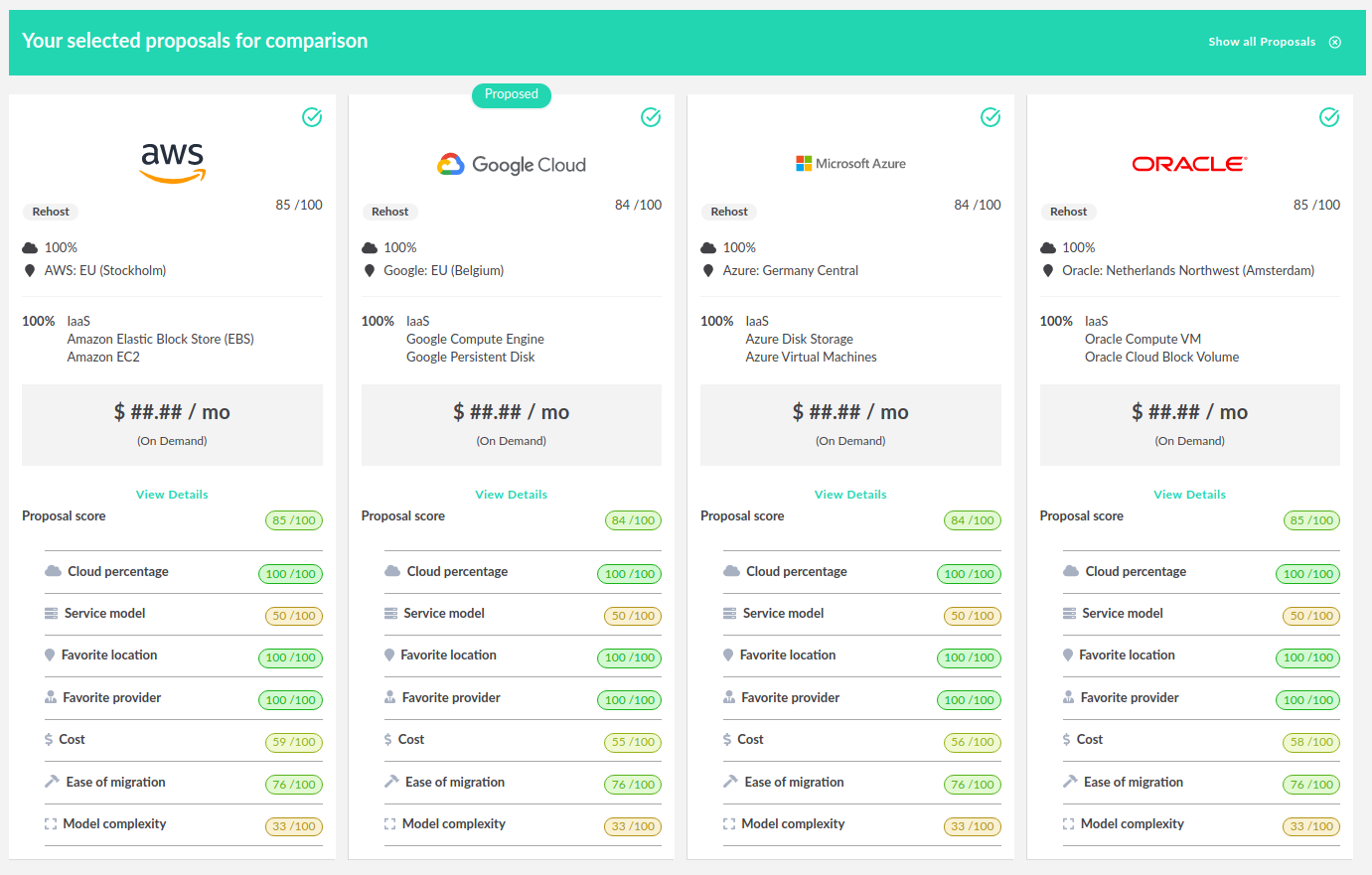Click Azure Virtual Machines text
Image resolution: width=1372 pixels, height=875 pixels.
(812, 358)
